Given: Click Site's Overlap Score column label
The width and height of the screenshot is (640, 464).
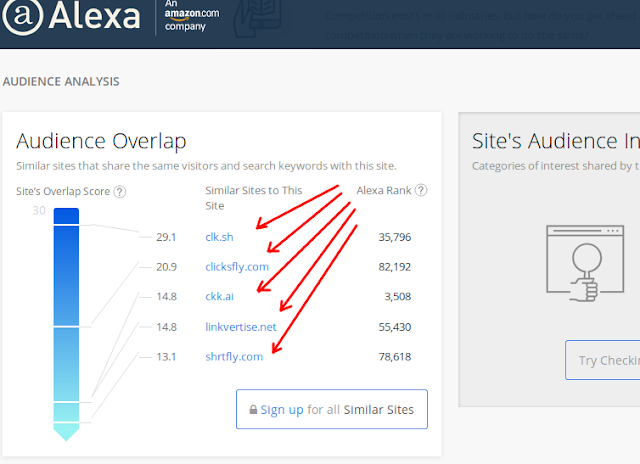Looking at the screenshot, I should coord(63,191).
